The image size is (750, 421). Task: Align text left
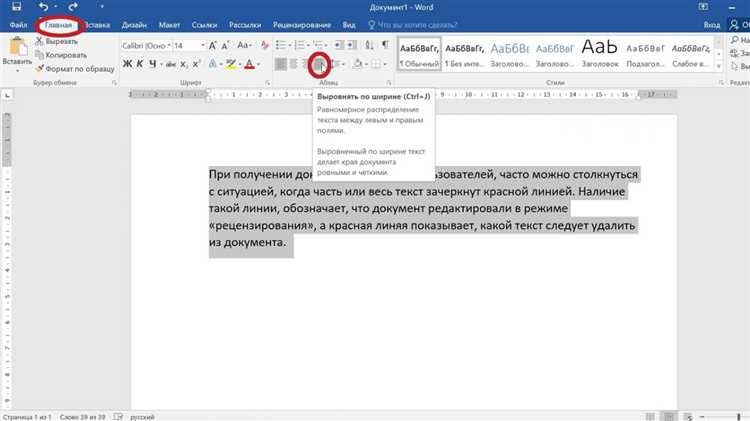pos(281,64)
